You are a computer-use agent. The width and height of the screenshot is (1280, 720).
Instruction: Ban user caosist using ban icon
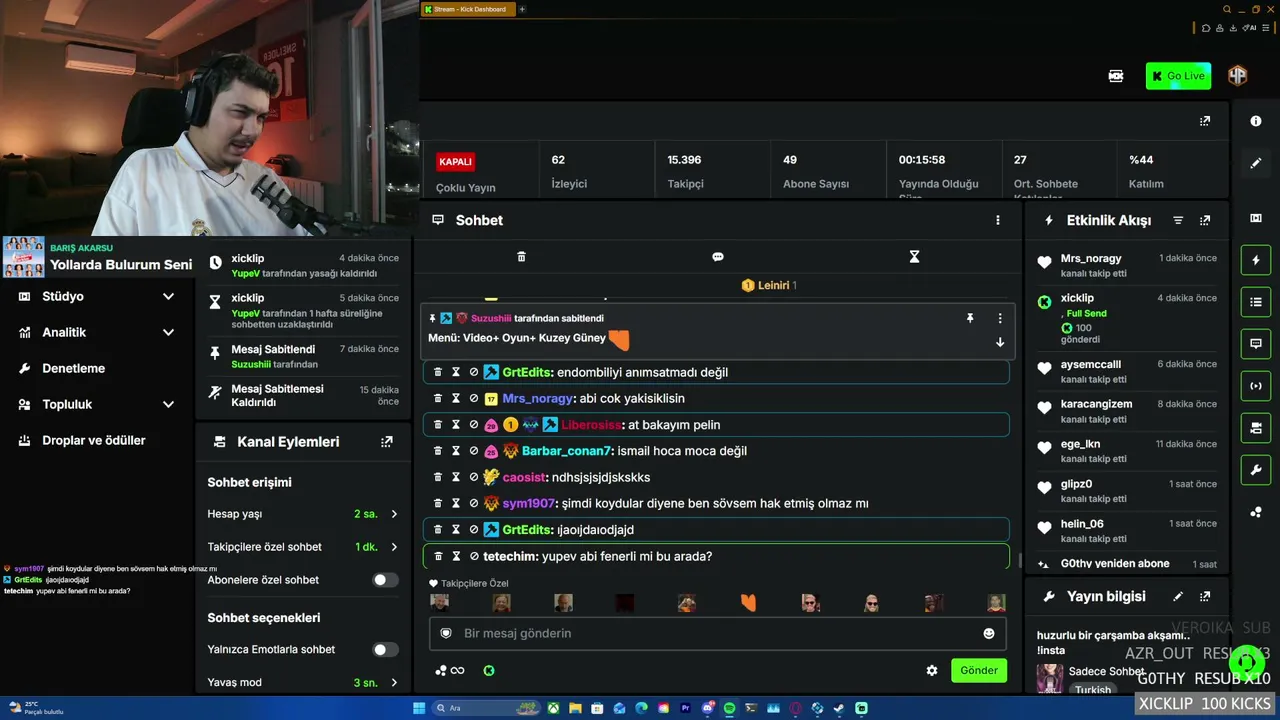(x=474, y=477)
